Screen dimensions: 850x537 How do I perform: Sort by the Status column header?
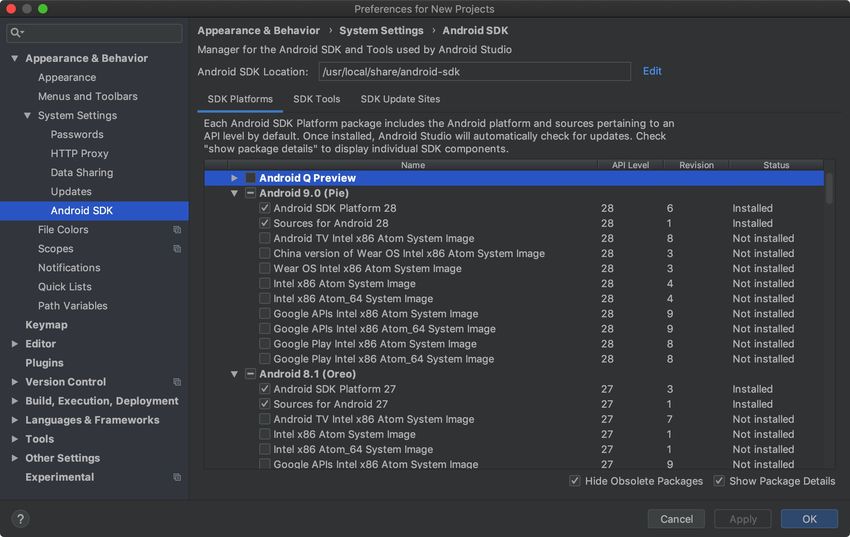776,165
